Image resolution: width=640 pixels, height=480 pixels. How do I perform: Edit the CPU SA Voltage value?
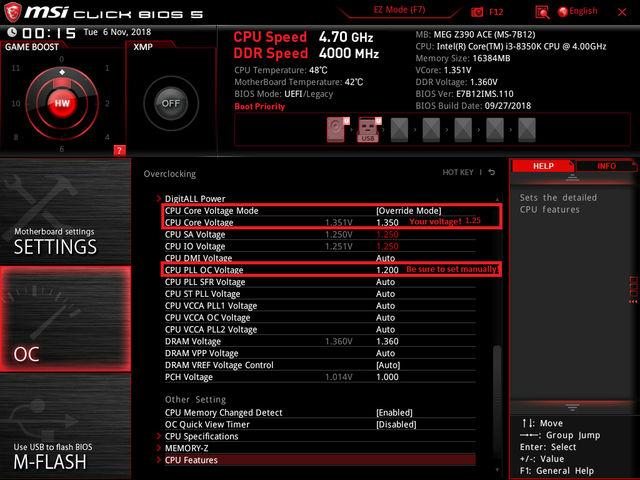(x=387, y=234)
